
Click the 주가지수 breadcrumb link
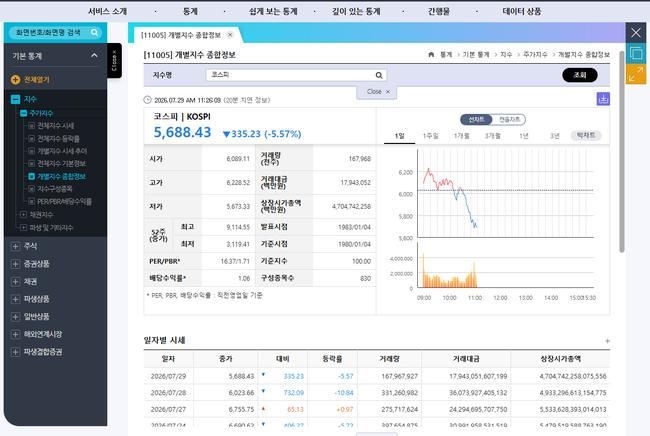point(535,54)
